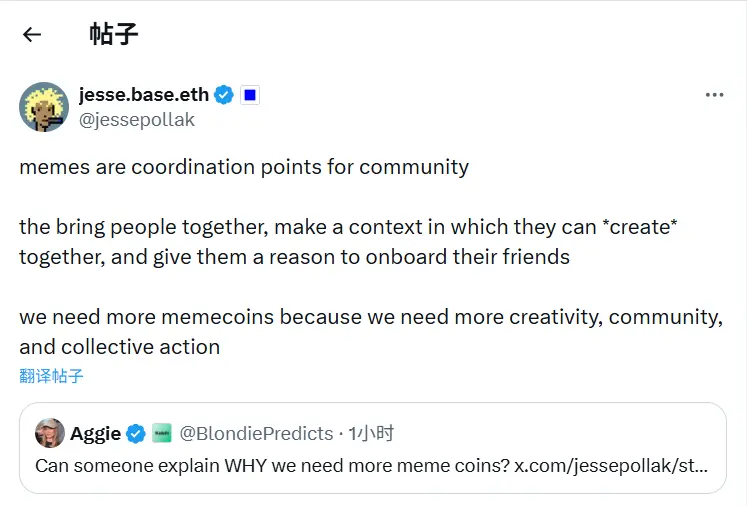The image size is (747, 506).
Task: Open the @jessepollak handle link
Action: [x=137, y=120]
